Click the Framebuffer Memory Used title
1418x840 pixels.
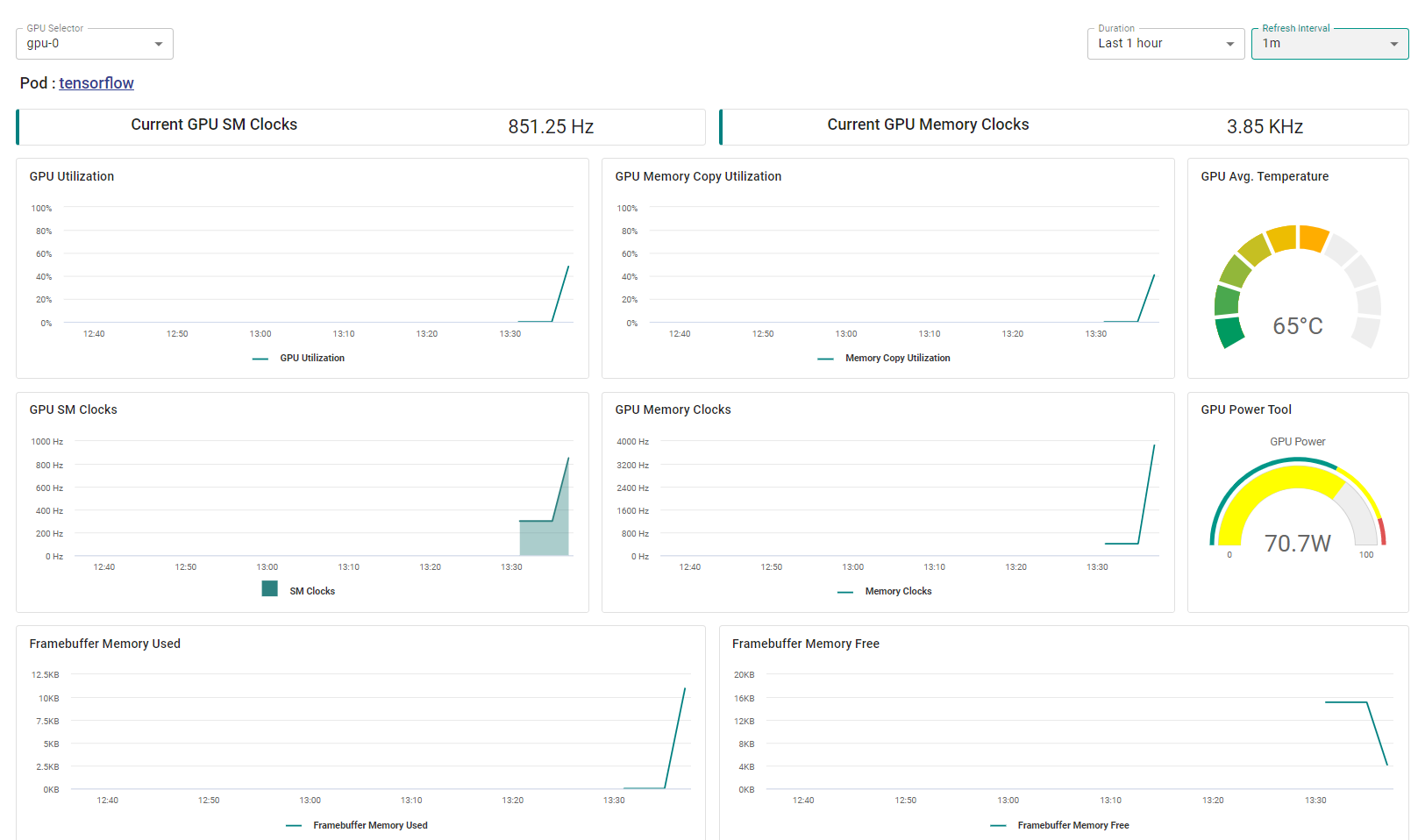point(105,644)
